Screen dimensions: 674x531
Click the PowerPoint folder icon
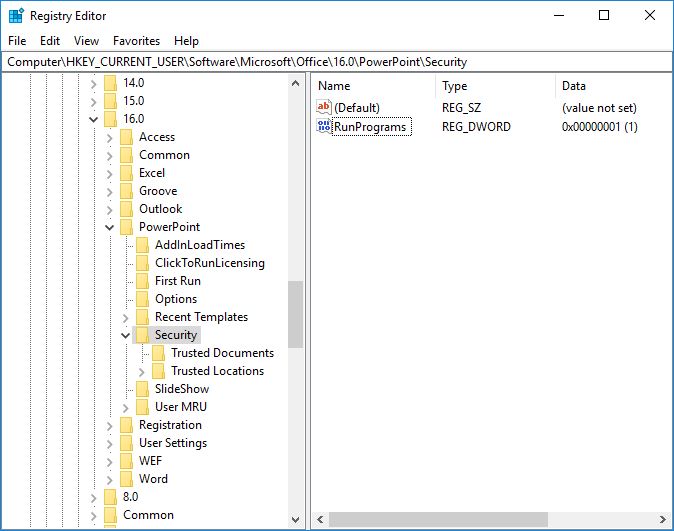[126, 227]
